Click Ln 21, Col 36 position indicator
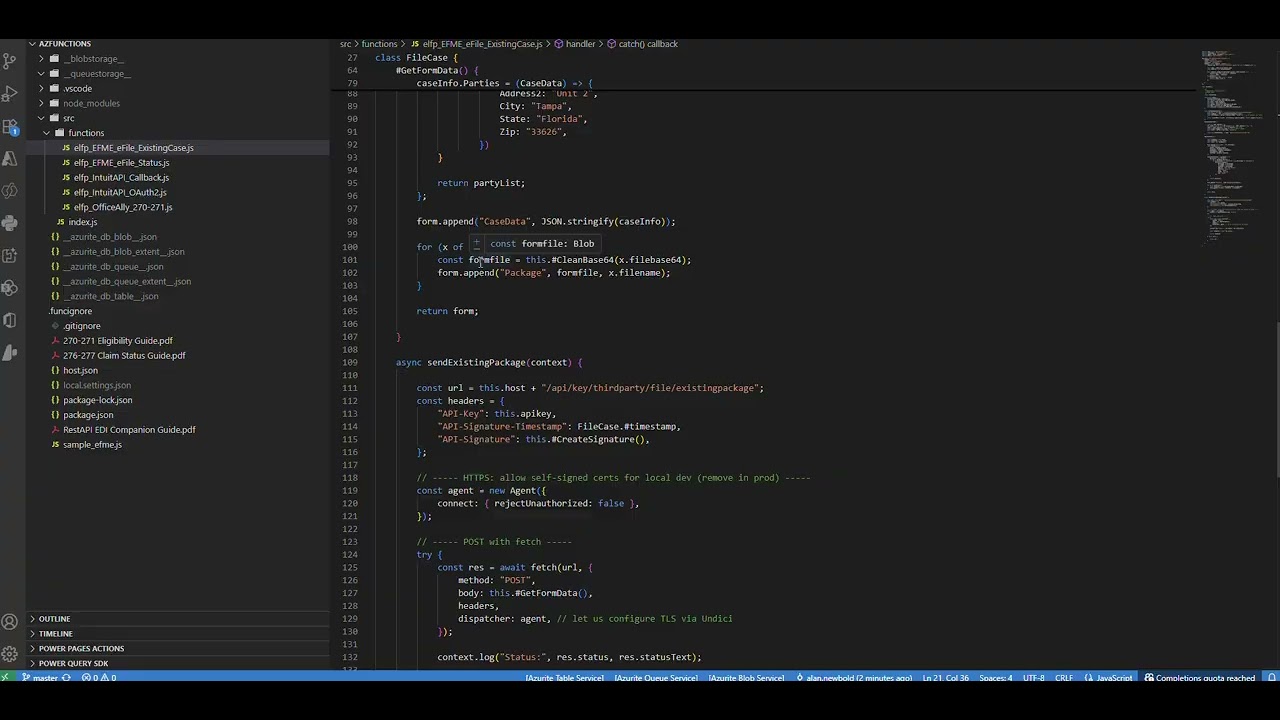 tap(945, 678)
